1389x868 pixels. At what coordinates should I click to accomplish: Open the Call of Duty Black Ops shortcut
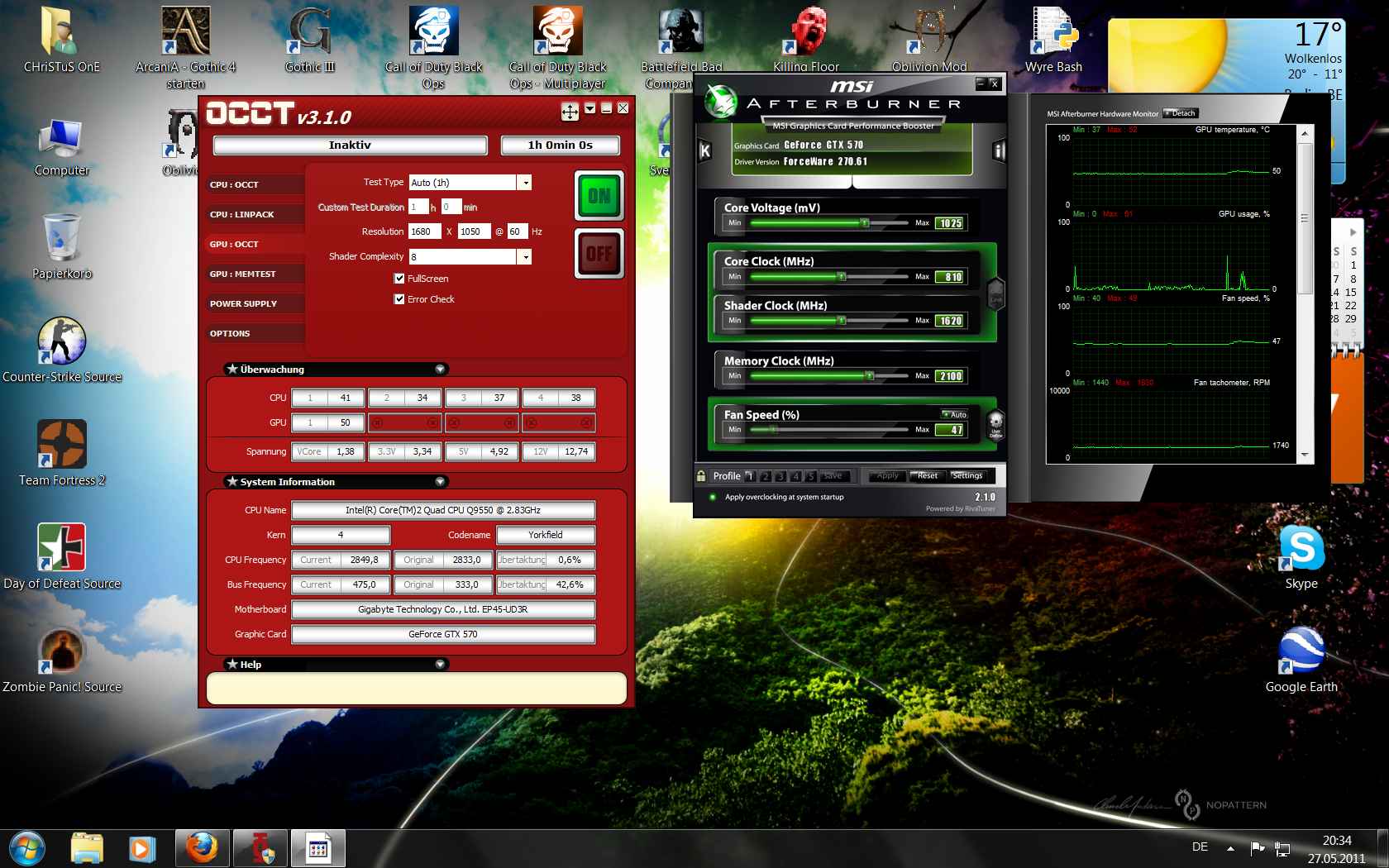433,48
